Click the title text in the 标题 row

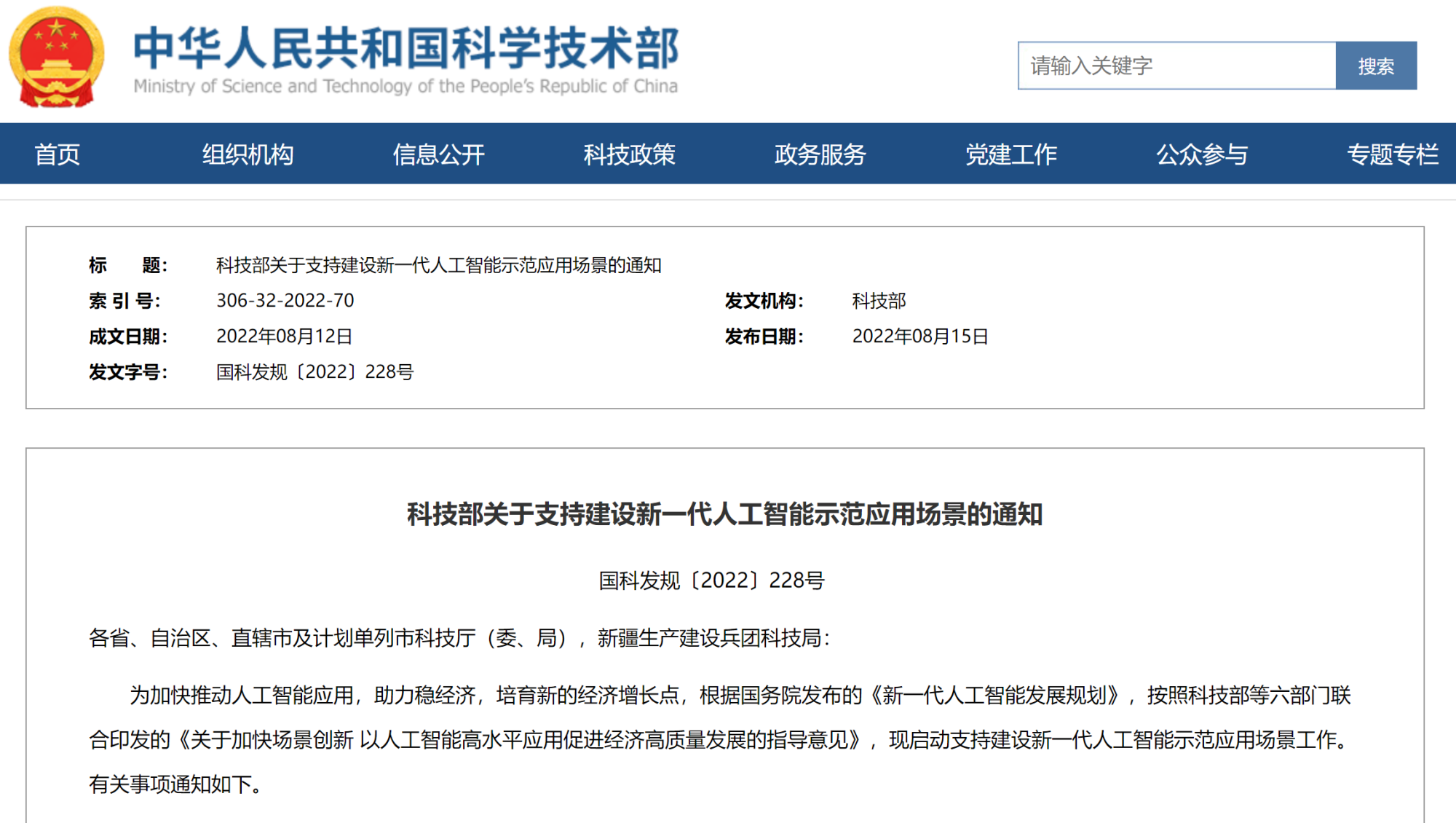pos(438,265)
